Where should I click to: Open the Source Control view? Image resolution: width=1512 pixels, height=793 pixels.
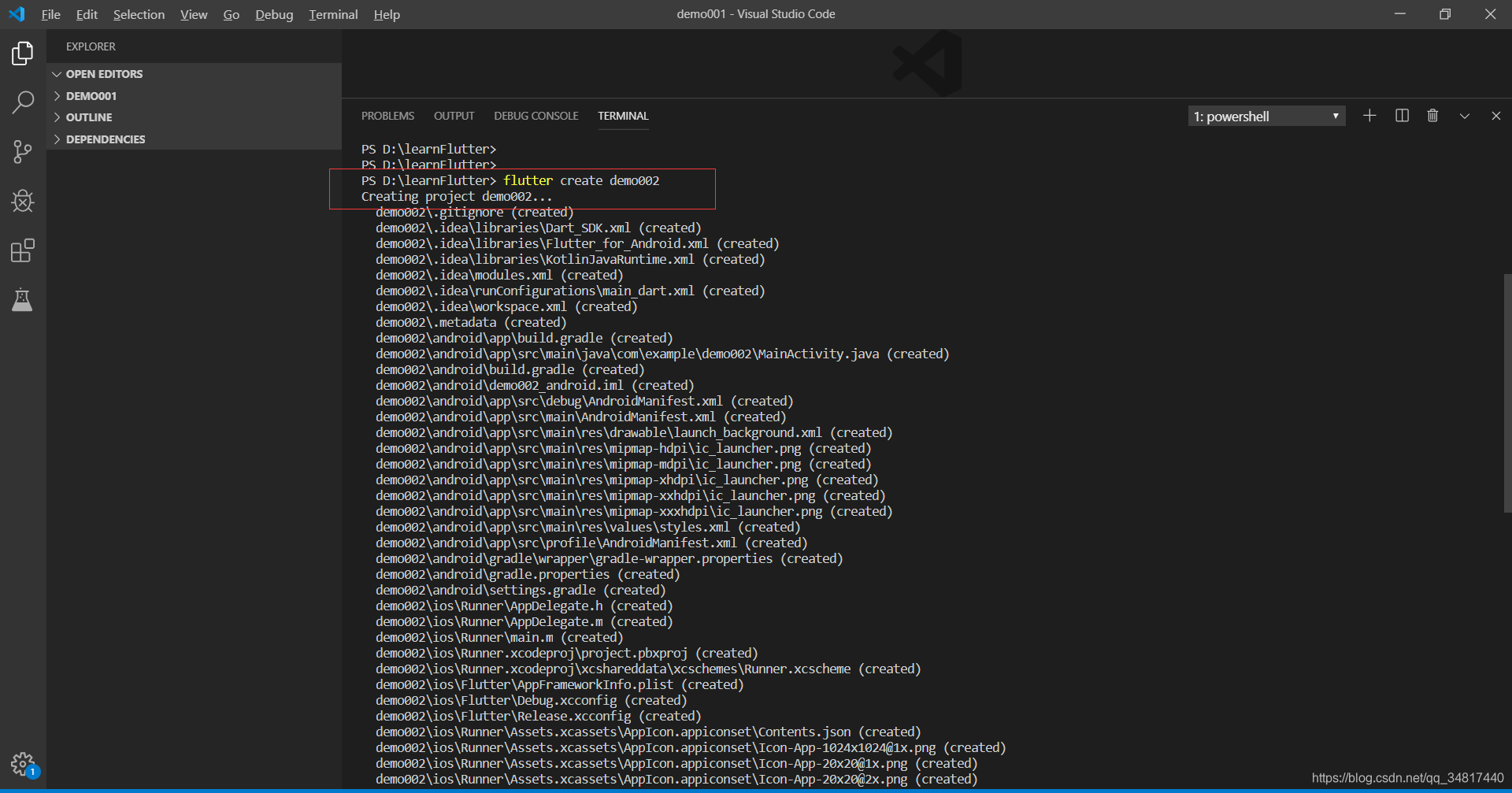(23, 151)
